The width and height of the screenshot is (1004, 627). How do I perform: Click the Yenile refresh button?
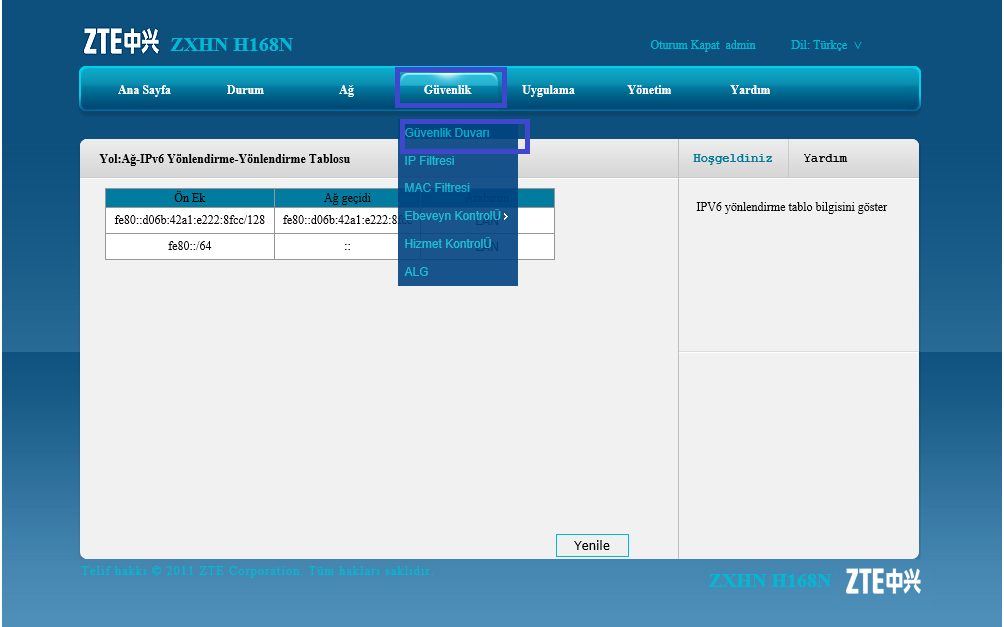pos(592,546)
